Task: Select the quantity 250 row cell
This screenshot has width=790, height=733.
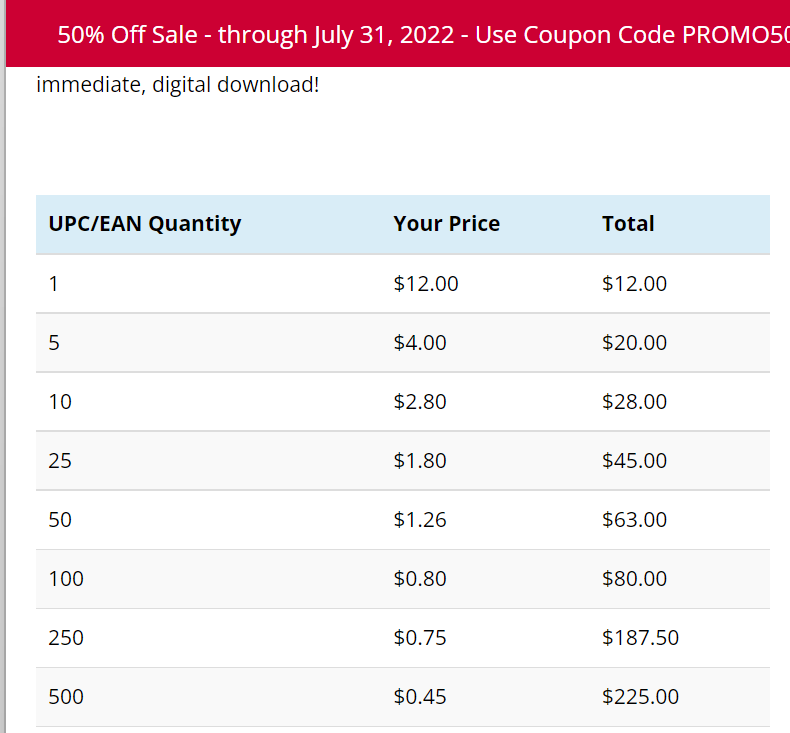Action: click(66, 638)
